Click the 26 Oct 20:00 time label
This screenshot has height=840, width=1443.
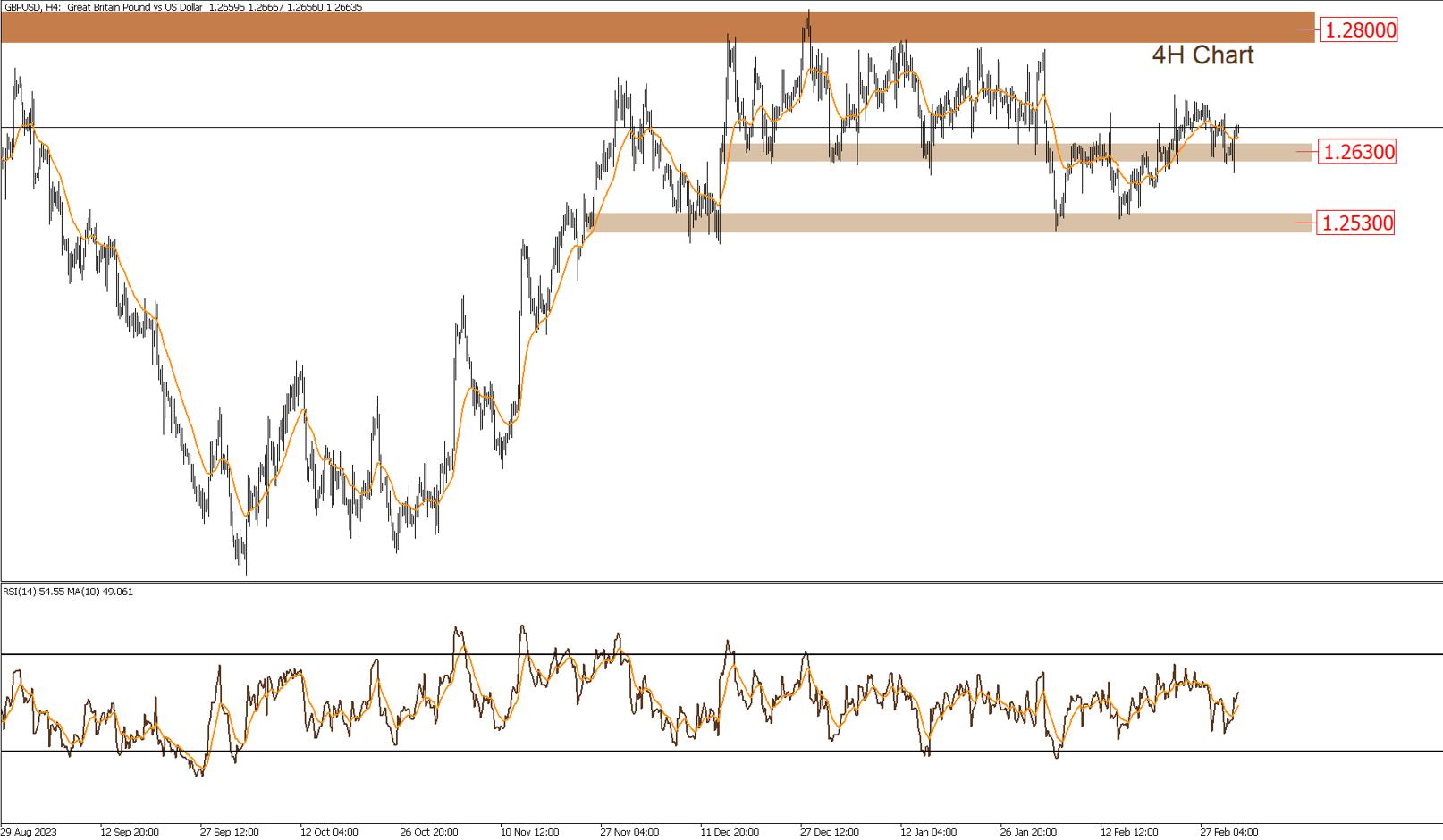[429, 832]
